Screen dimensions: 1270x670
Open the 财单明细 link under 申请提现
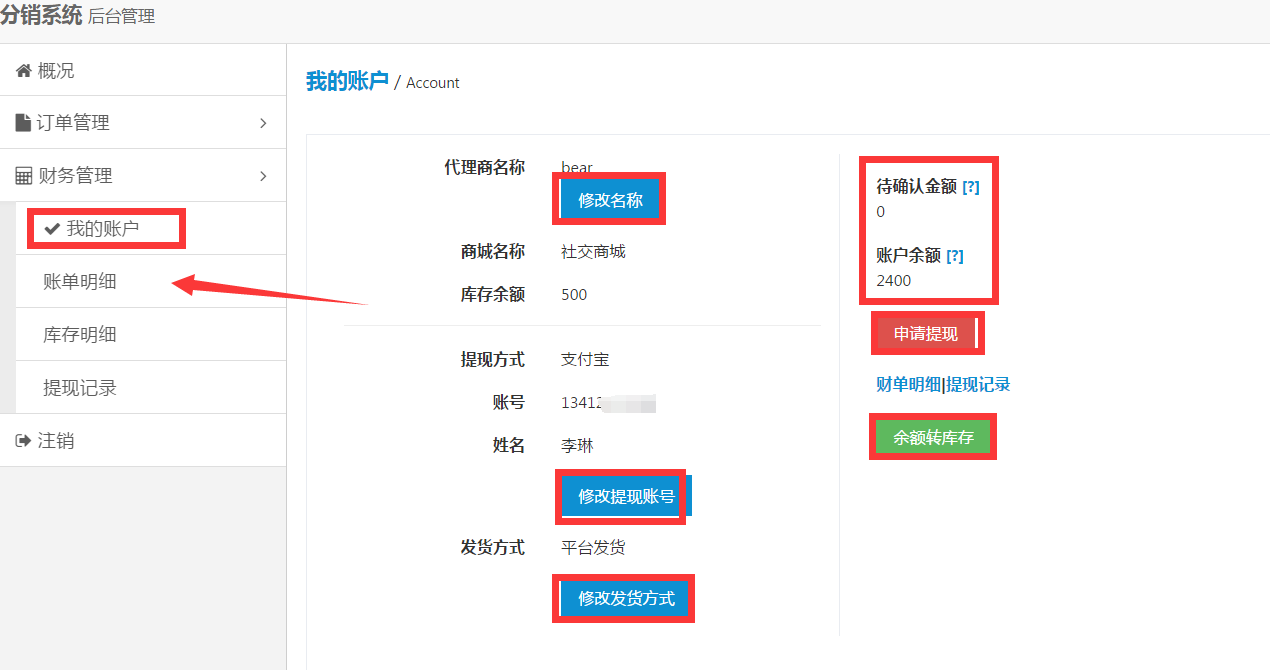(x=908, y=385)
